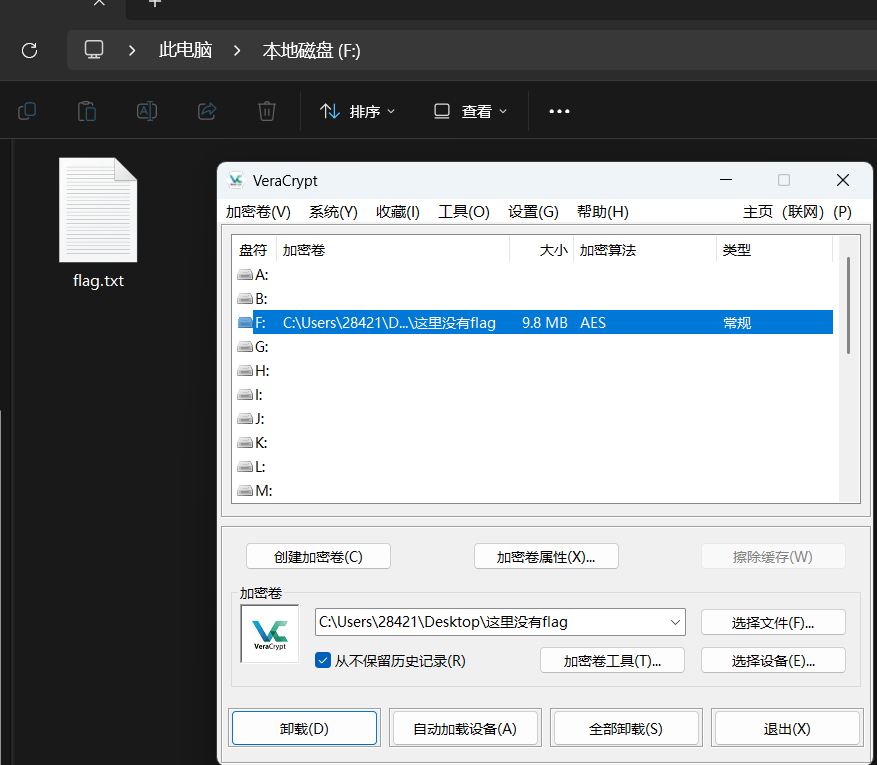Click volume path C:\Users\28421\D...\这里没有flag in list

coord(389,323)
